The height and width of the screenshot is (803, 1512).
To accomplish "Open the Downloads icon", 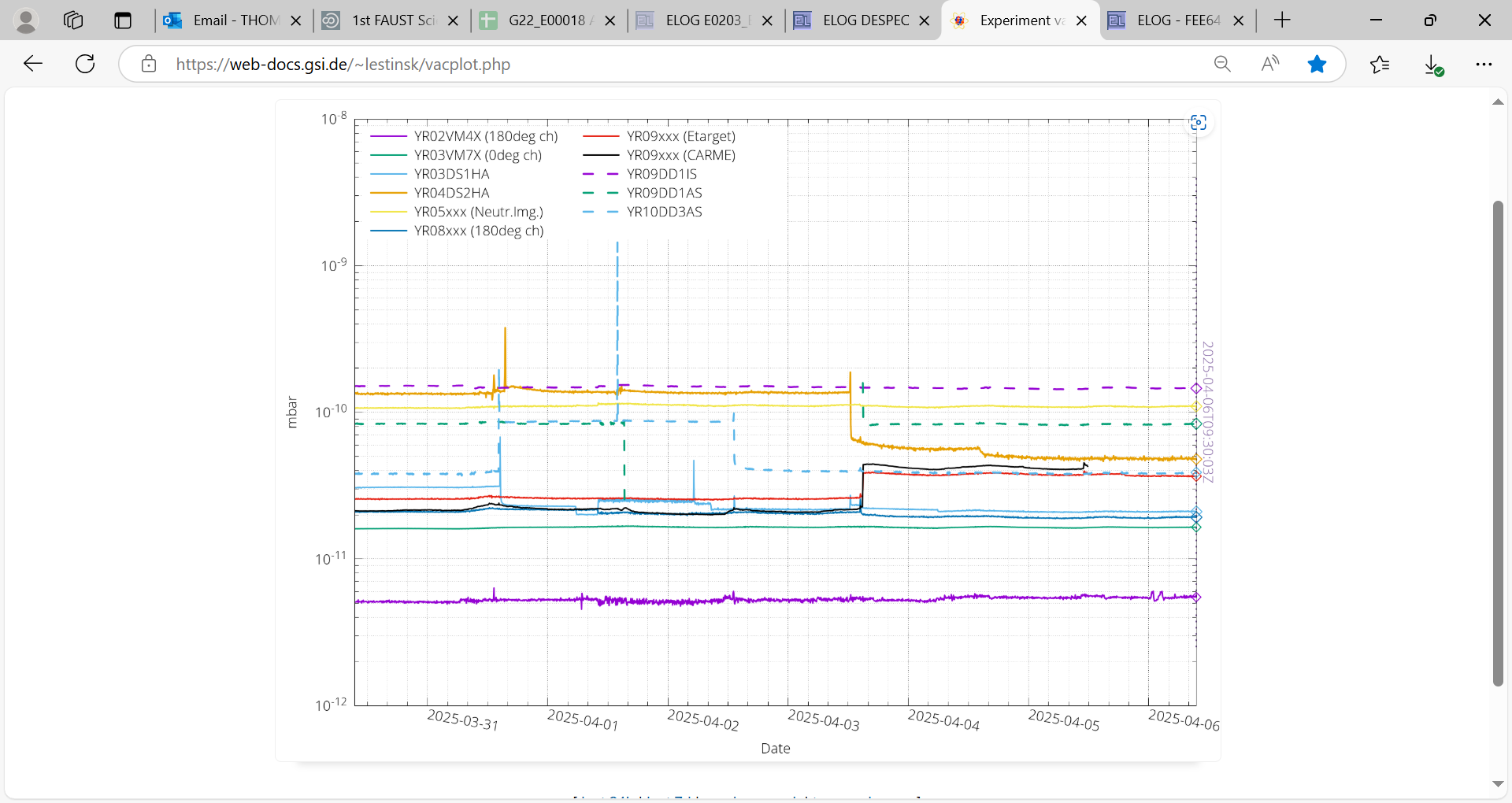I will (1433, 65).
